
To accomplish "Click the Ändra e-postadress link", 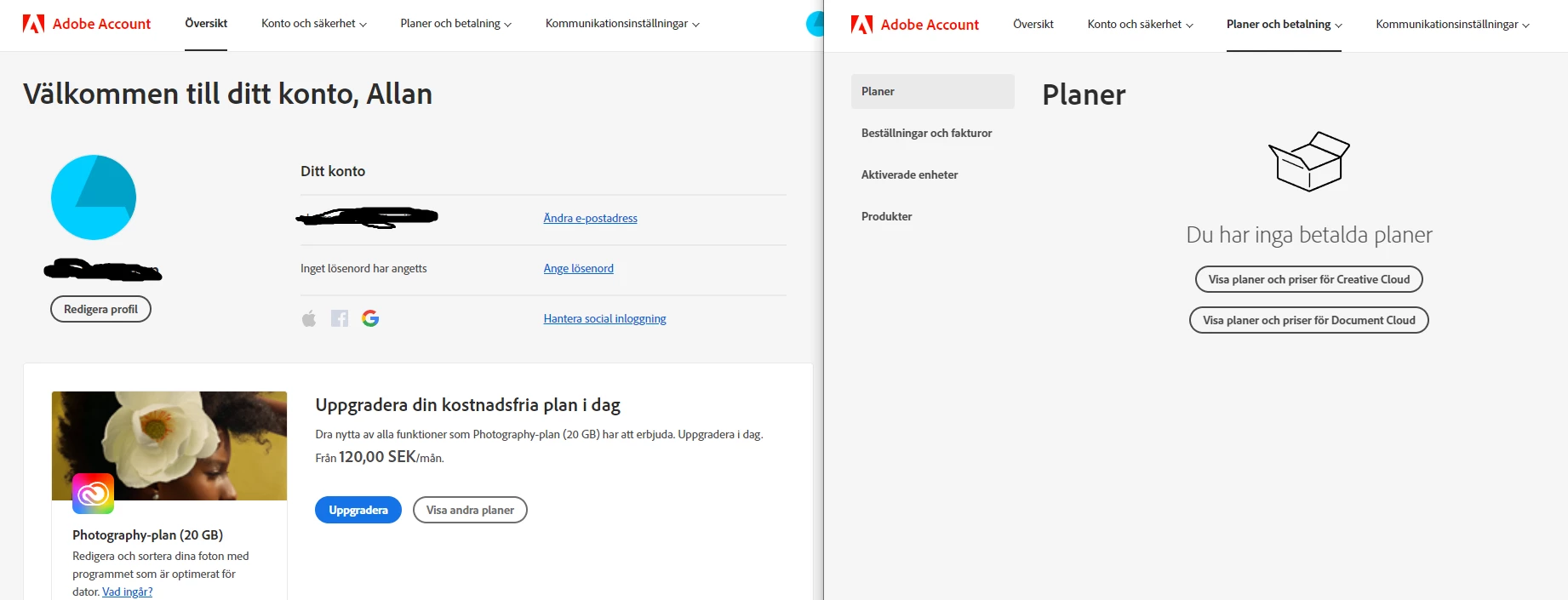I will point(591,218).
